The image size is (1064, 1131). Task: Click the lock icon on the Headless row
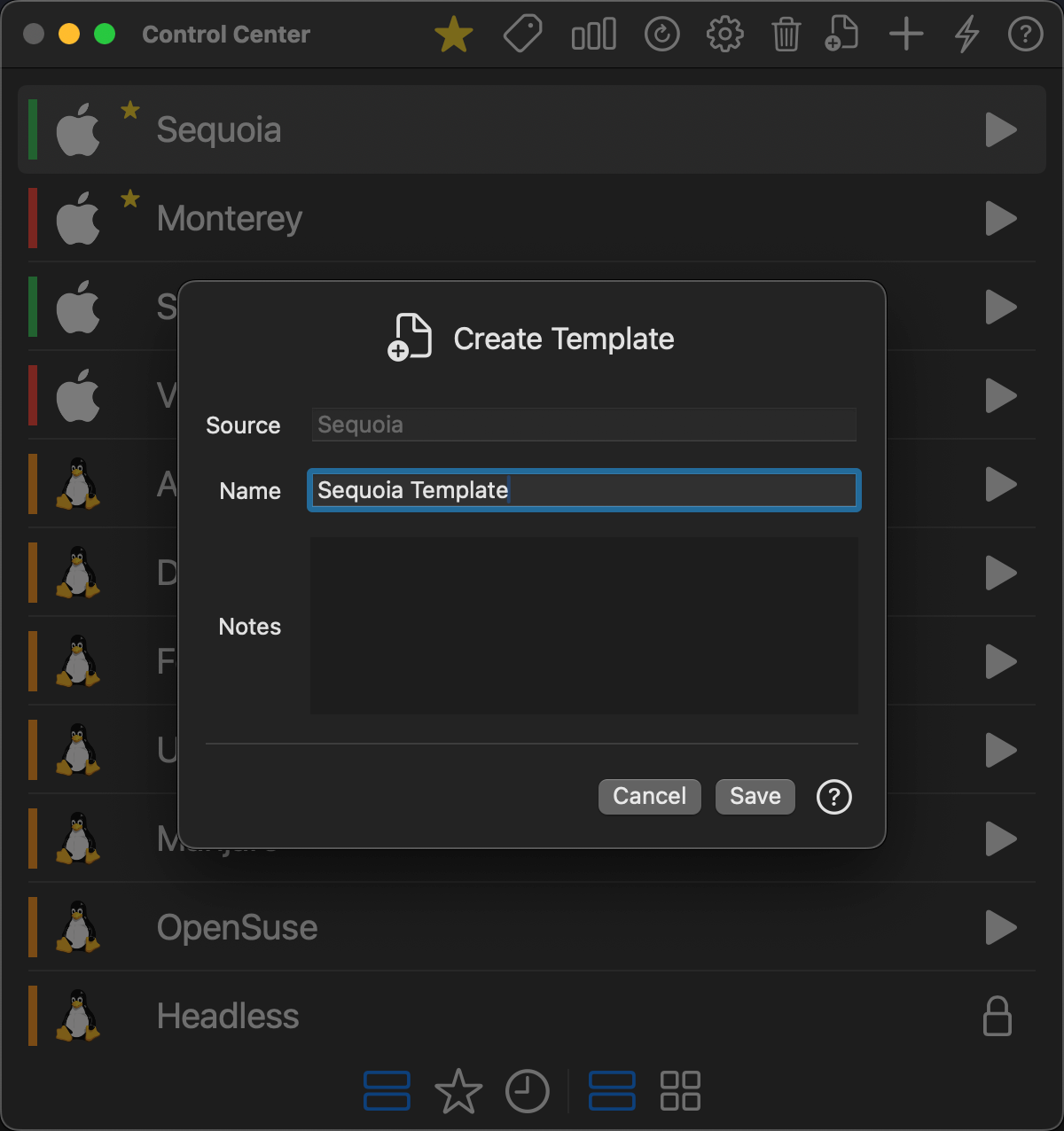click(x=997, y=1017)
